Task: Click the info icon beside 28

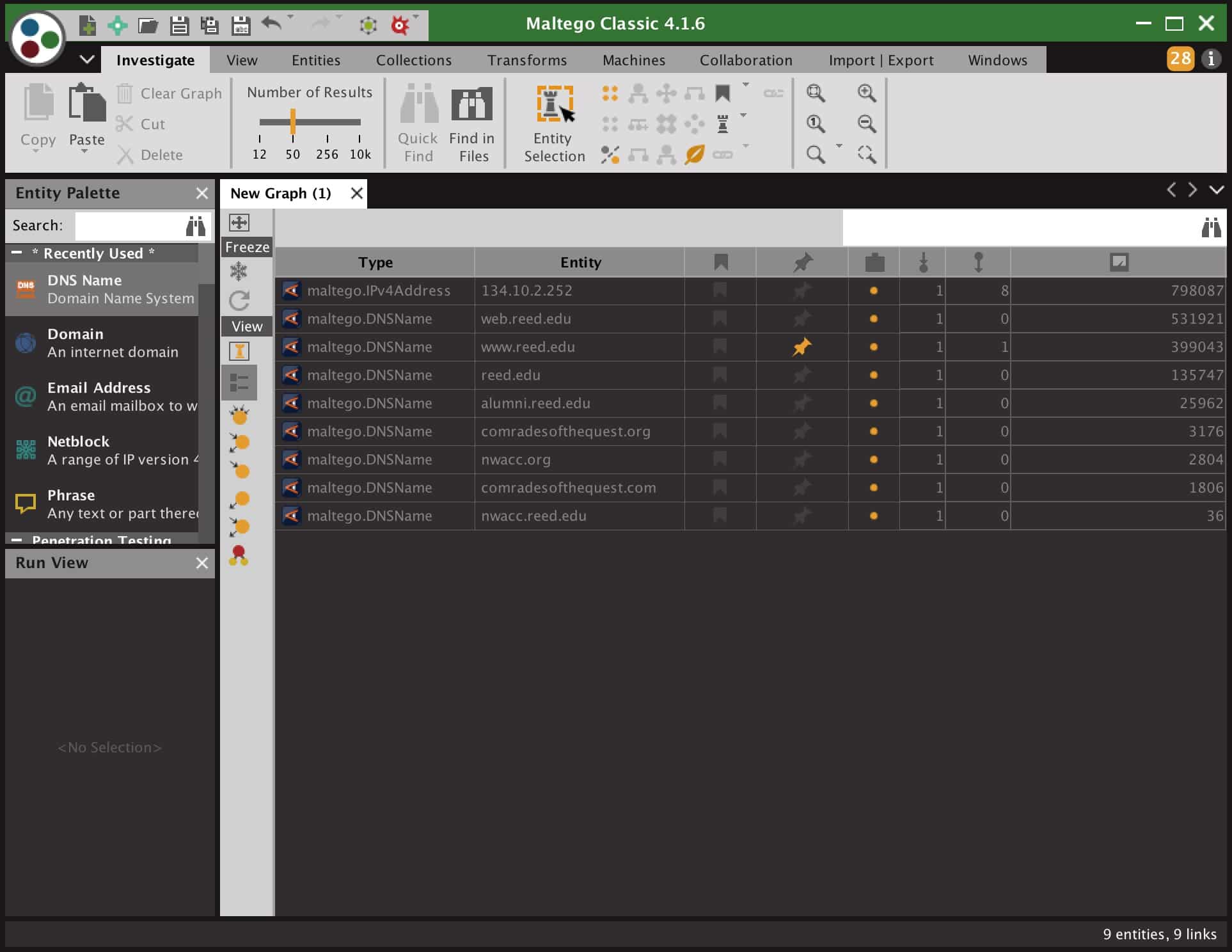Action: click(x=1210, y=59)
